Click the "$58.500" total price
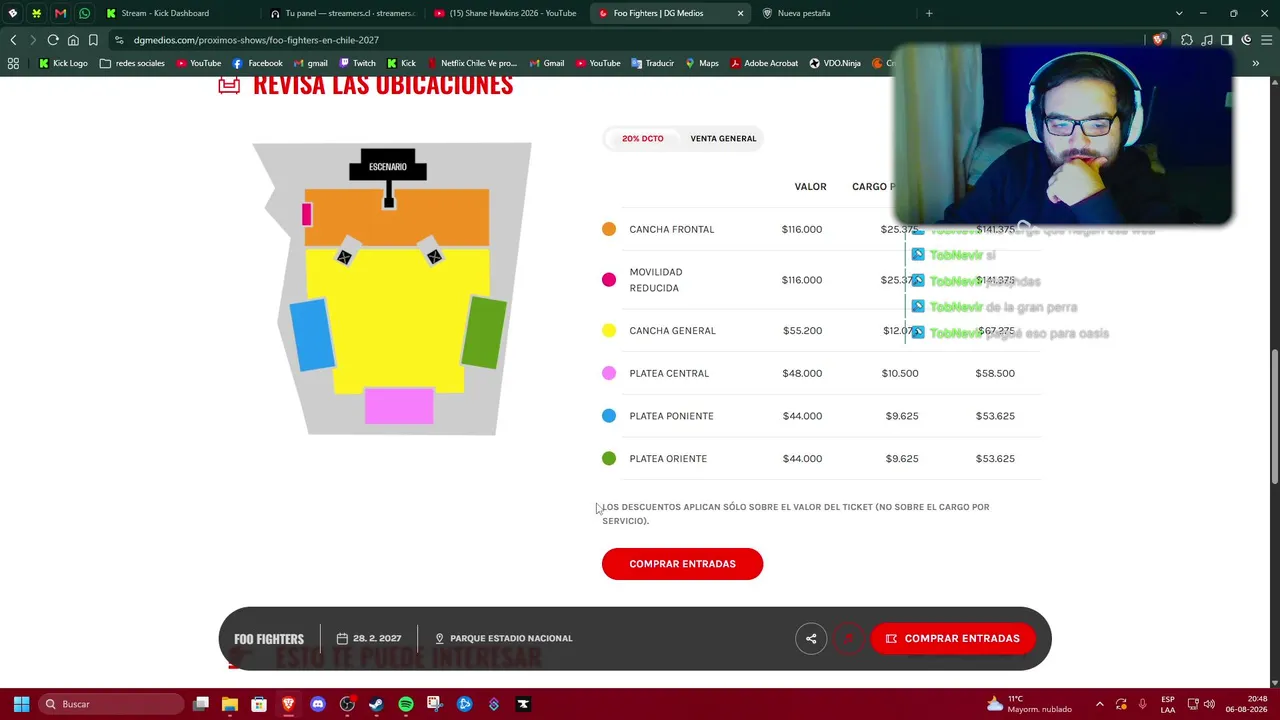 pos(995,374)
